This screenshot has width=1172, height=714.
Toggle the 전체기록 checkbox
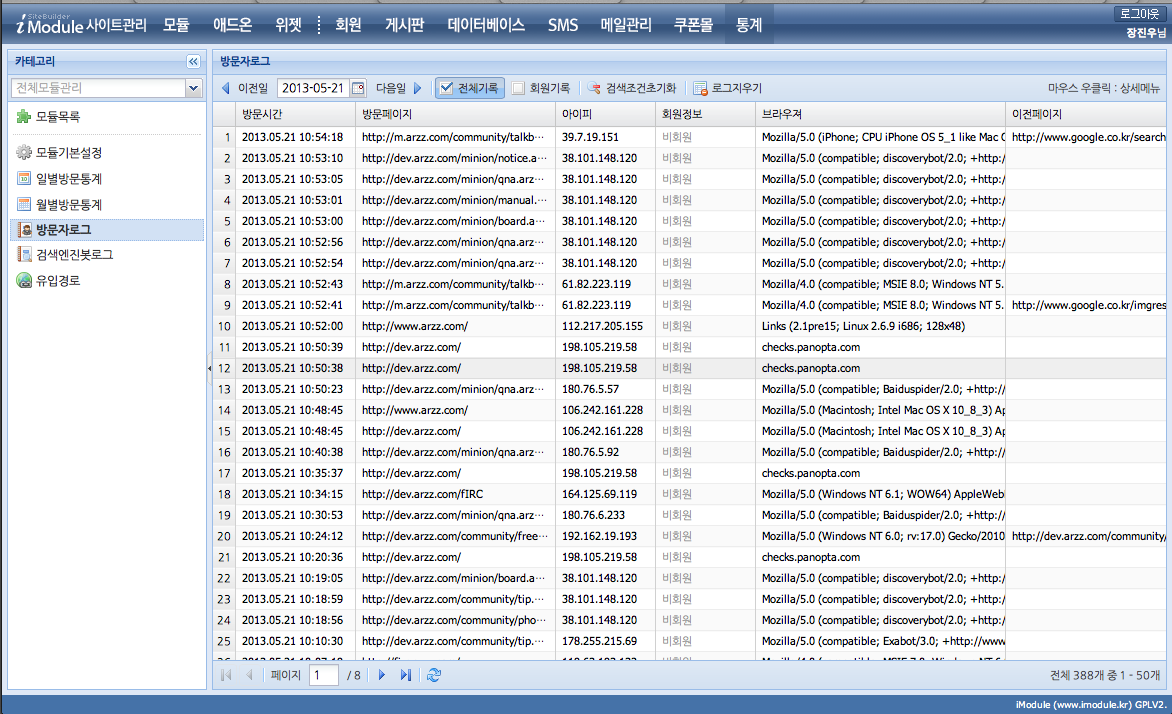[447, 88]
